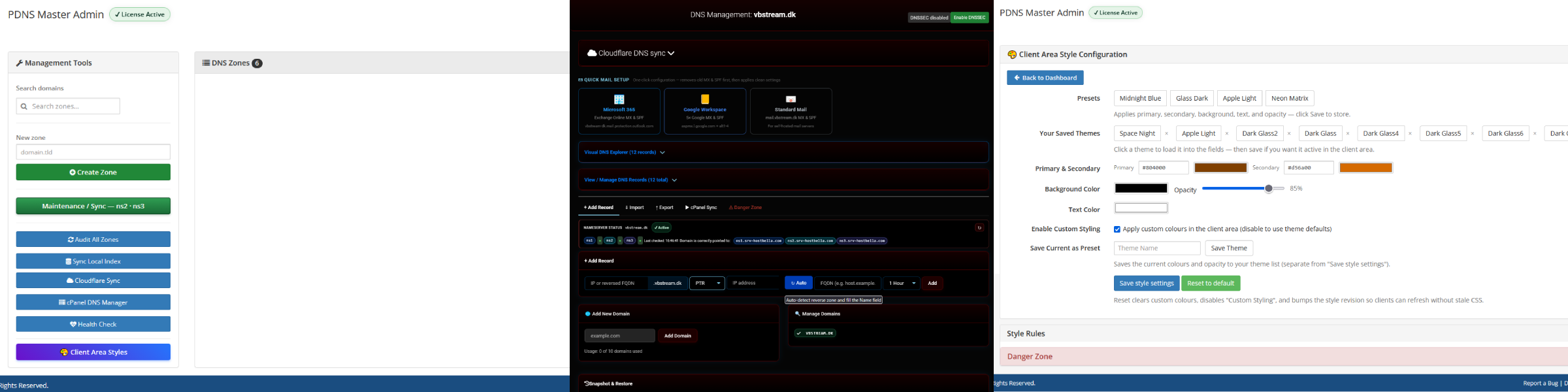The image size is (1568, 392).
Task: Open the Danger Zone tab in DNS Management
Action: point(745,207)
